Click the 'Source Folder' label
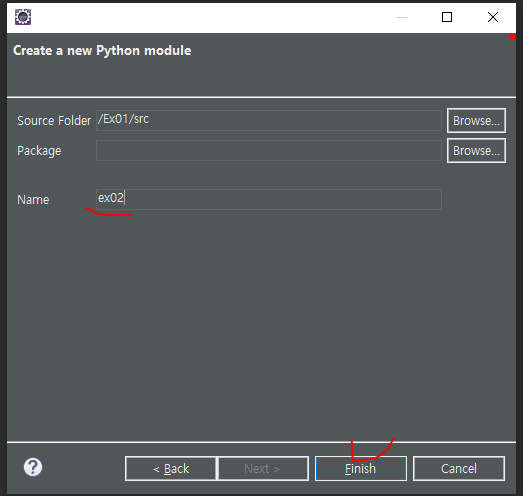523x496 pixels. click(x=54, y=120)
